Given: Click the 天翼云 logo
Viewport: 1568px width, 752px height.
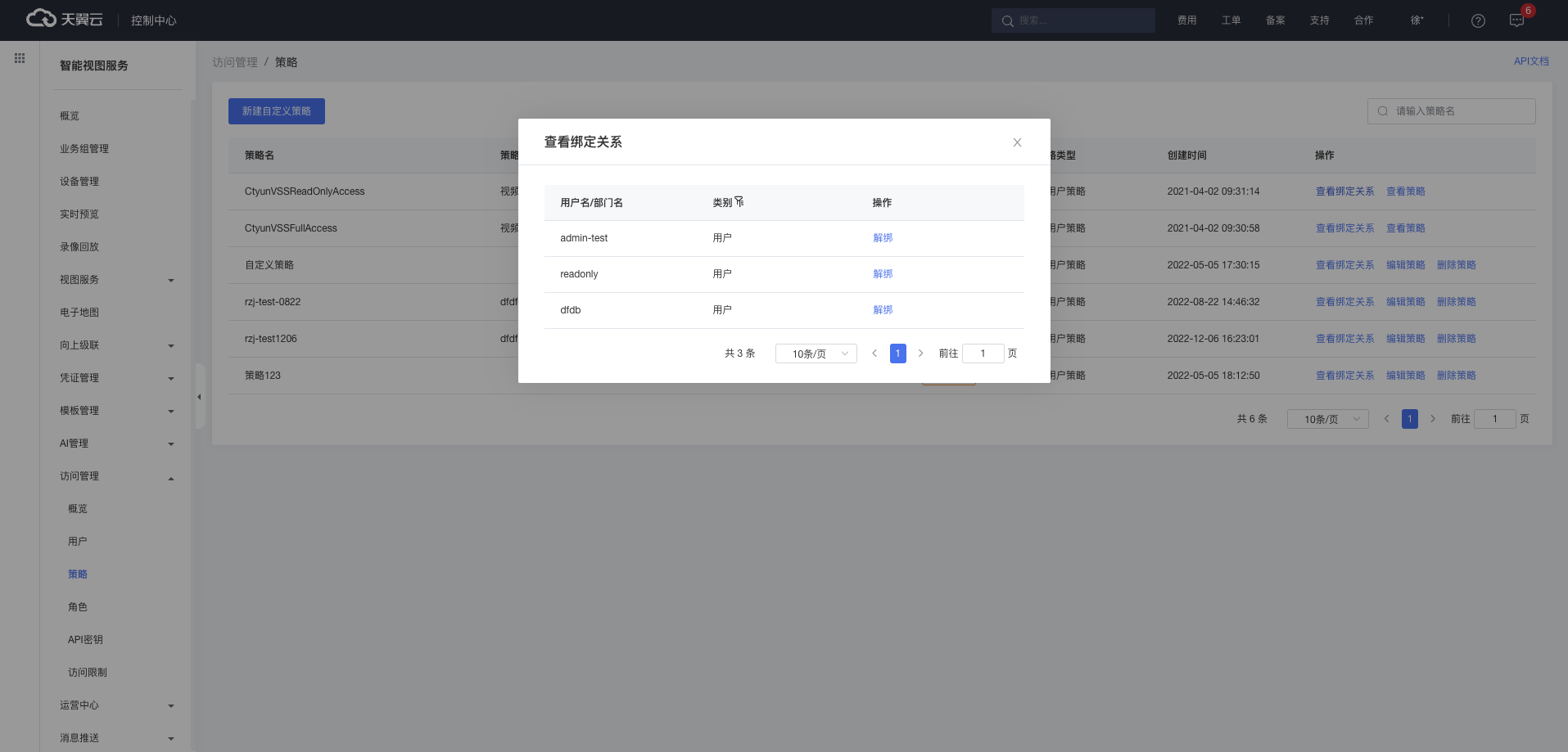Looking at the screenshot, I should coord(66,19).
